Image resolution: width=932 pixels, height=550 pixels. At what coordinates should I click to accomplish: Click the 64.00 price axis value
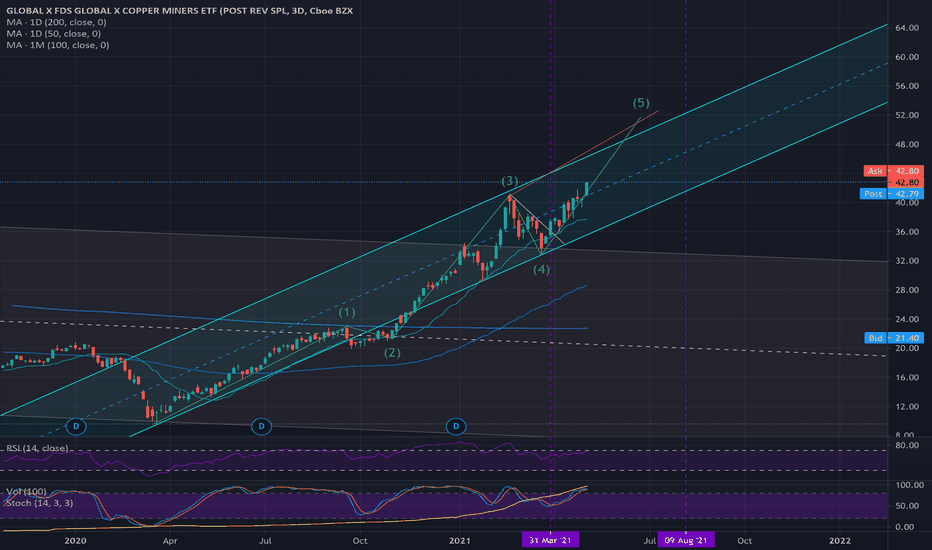pos(907,28)
